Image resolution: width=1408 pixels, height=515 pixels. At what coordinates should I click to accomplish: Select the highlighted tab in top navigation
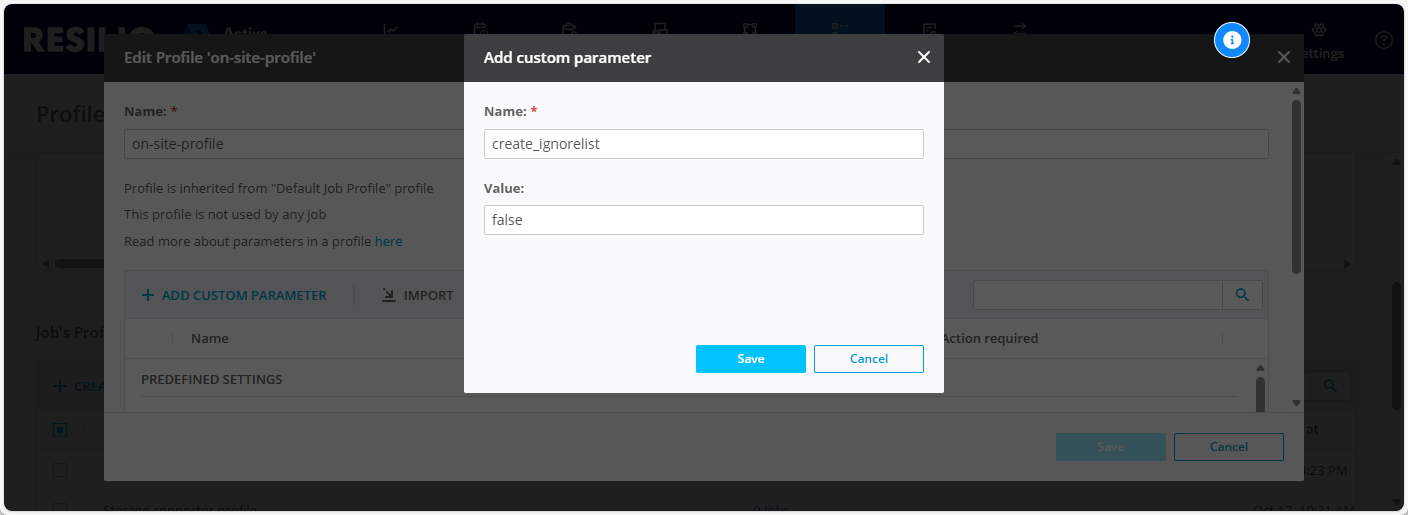tap(839, 30)
